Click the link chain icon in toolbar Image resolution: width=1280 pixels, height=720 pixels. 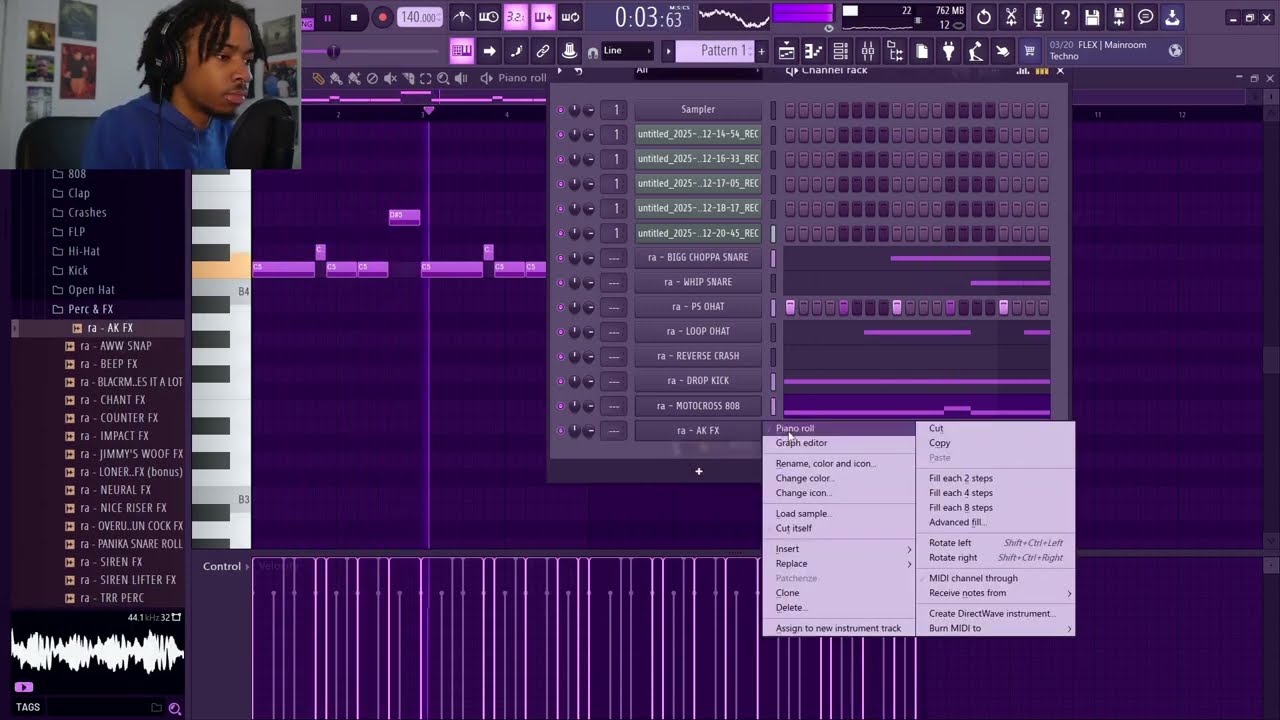[x=543, y=51]
